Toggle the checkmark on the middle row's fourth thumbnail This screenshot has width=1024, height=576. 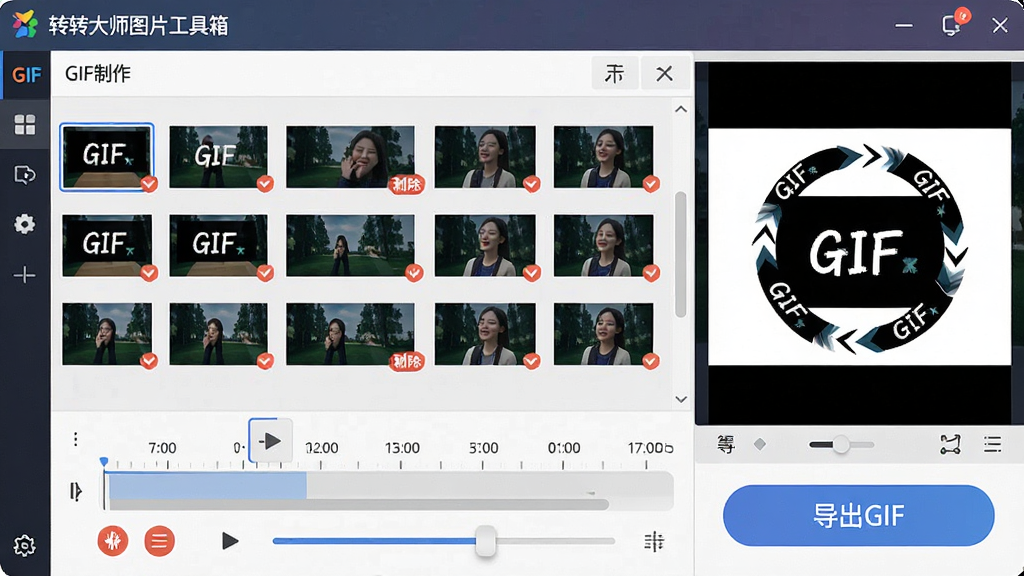tap(532, 272)
